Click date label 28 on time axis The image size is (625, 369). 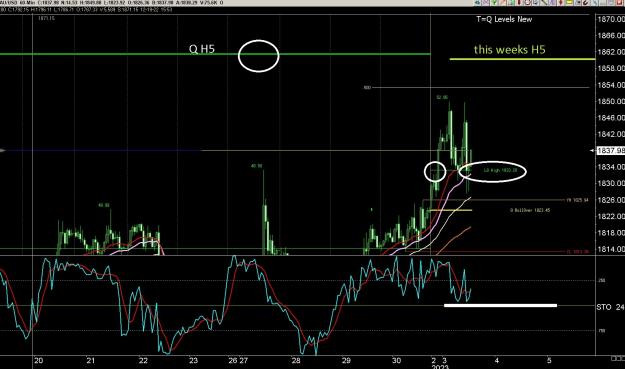[x=296, y=361]
